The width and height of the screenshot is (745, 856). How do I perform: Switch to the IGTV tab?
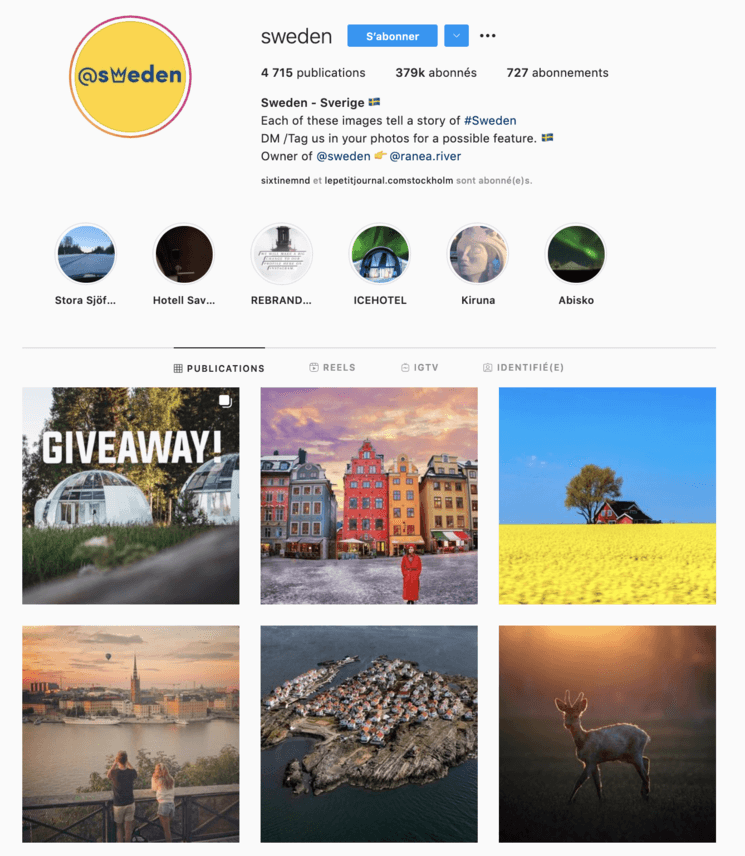pyautogui.click(x=420, y=367)
